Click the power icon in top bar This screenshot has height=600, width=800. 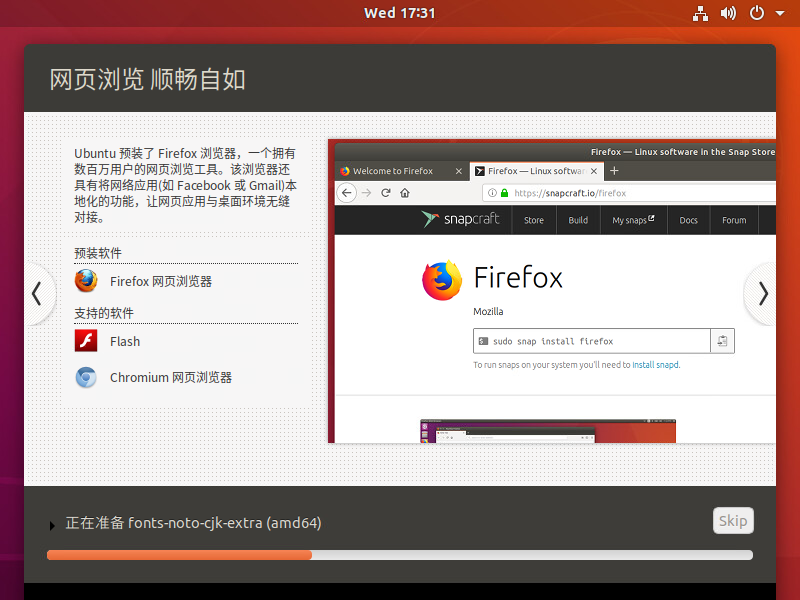tap(757, 13)
